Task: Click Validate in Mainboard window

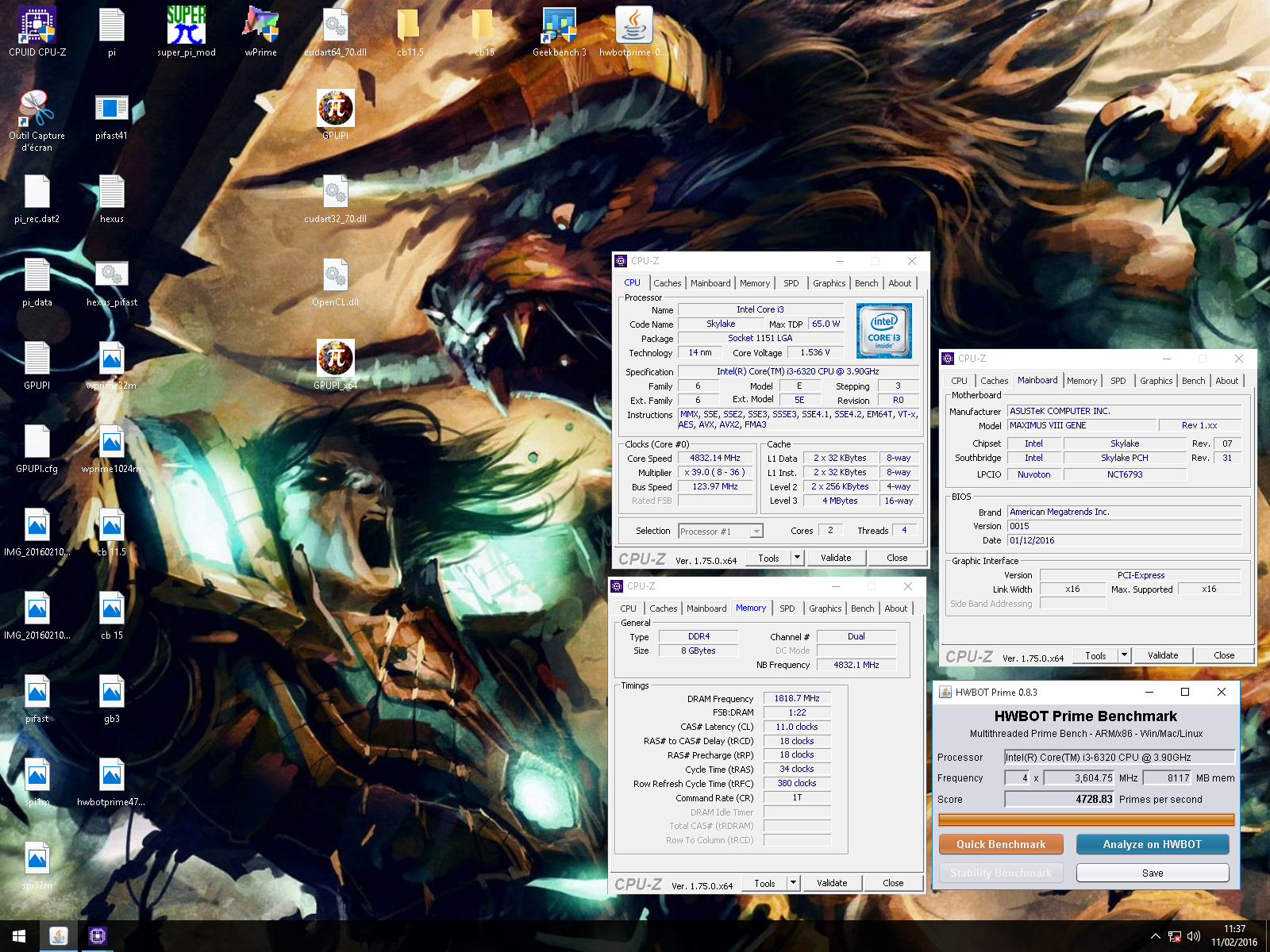Action: tap(1163, 655)
